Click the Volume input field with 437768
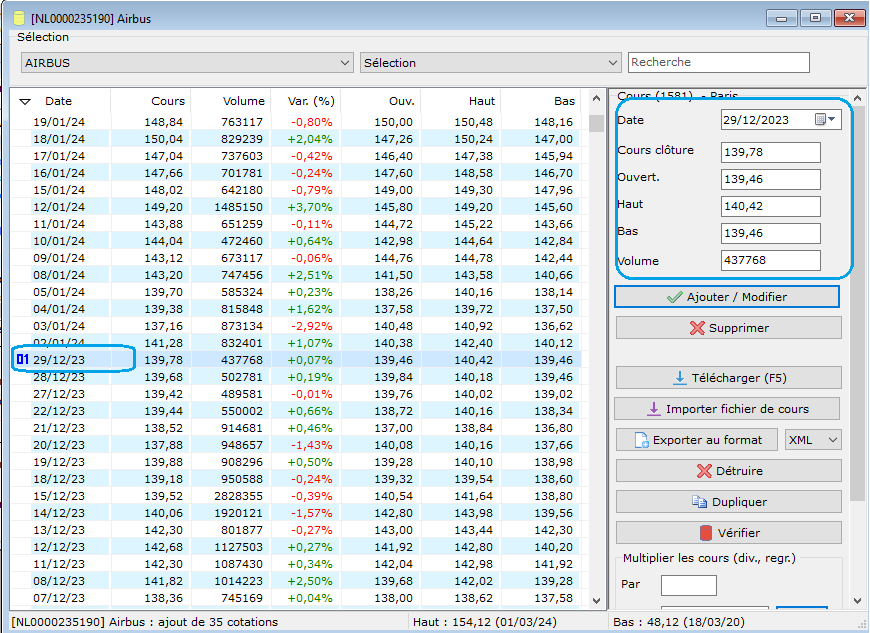 point(771,260)
